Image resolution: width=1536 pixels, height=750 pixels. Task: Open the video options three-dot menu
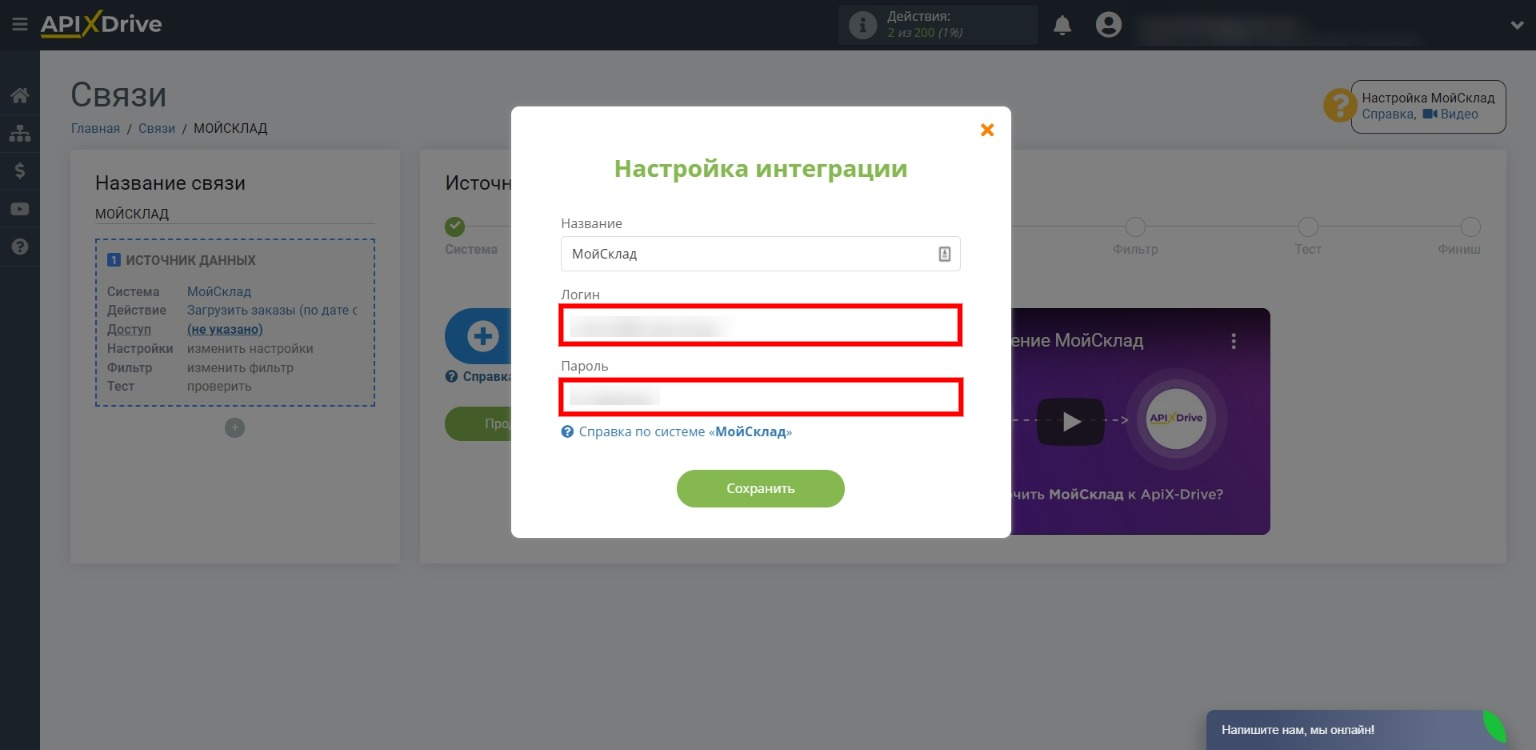(x=1234, y=341)
